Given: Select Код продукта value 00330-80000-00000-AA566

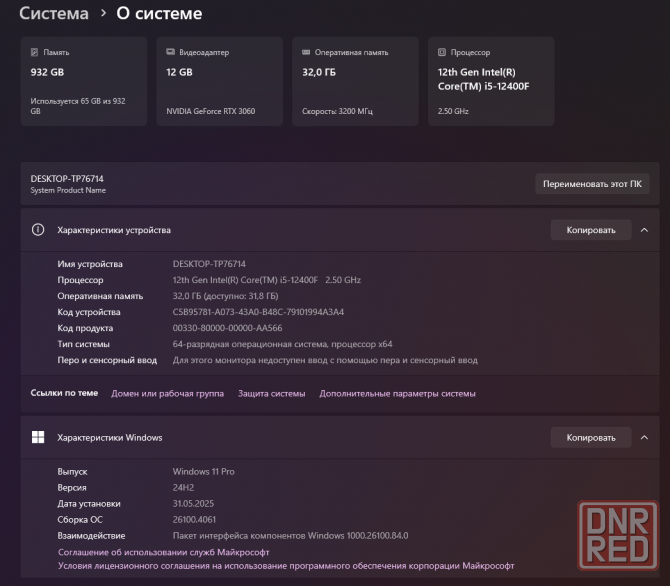Looking at the screenshot, I should 227,328.
